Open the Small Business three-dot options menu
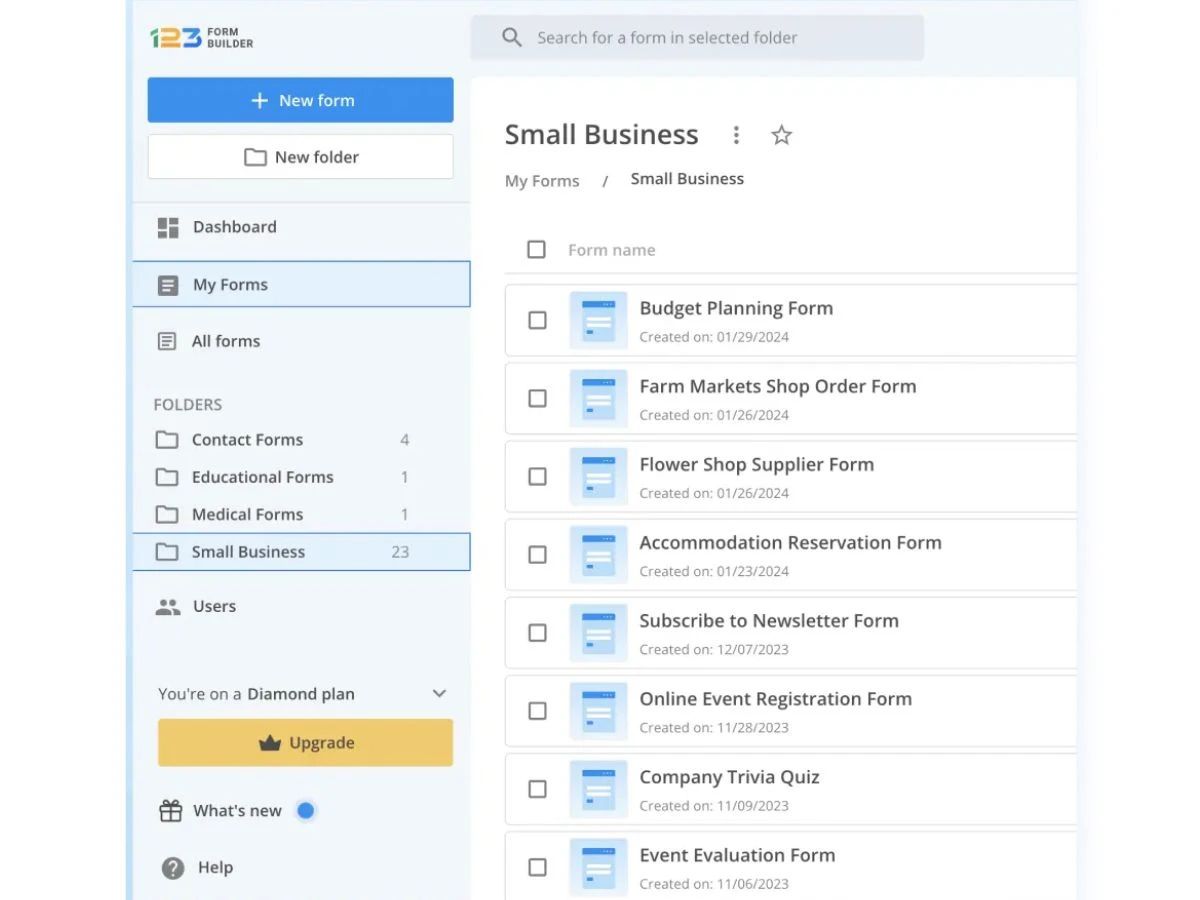Viewport: 1200px width, 900px height. point(736,135)
